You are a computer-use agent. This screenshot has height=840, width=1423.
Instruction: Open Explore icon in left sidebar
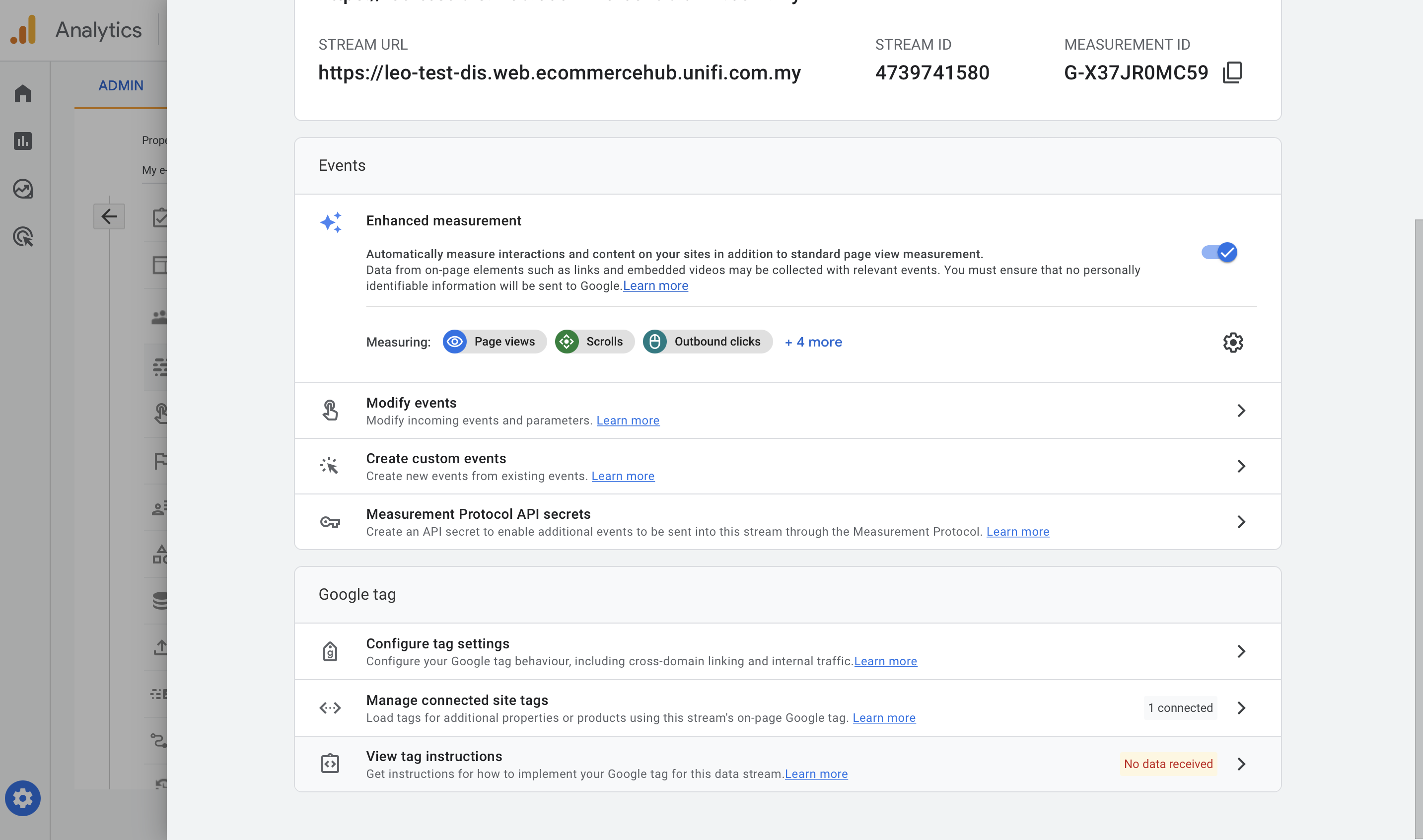pyautogui.click(x=23, y=189)
